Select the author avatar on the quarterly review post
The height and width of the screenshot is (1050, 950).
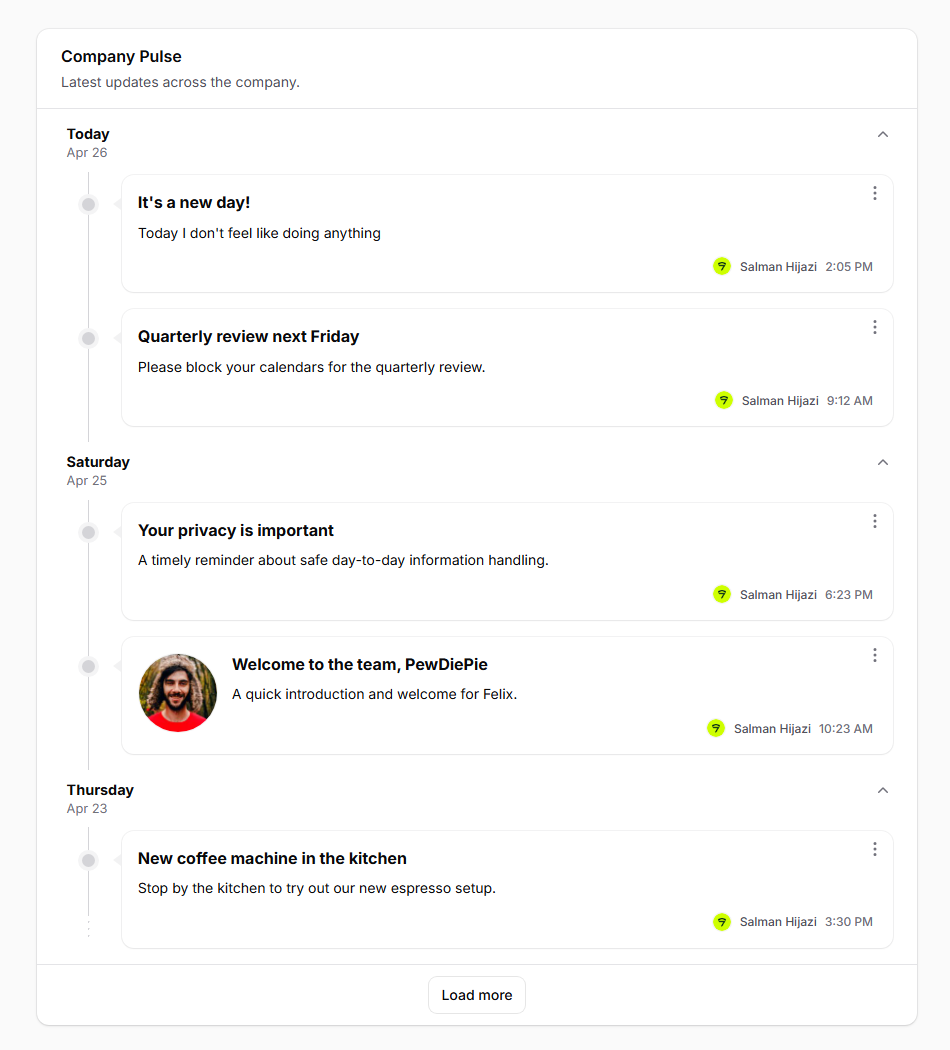723,400
